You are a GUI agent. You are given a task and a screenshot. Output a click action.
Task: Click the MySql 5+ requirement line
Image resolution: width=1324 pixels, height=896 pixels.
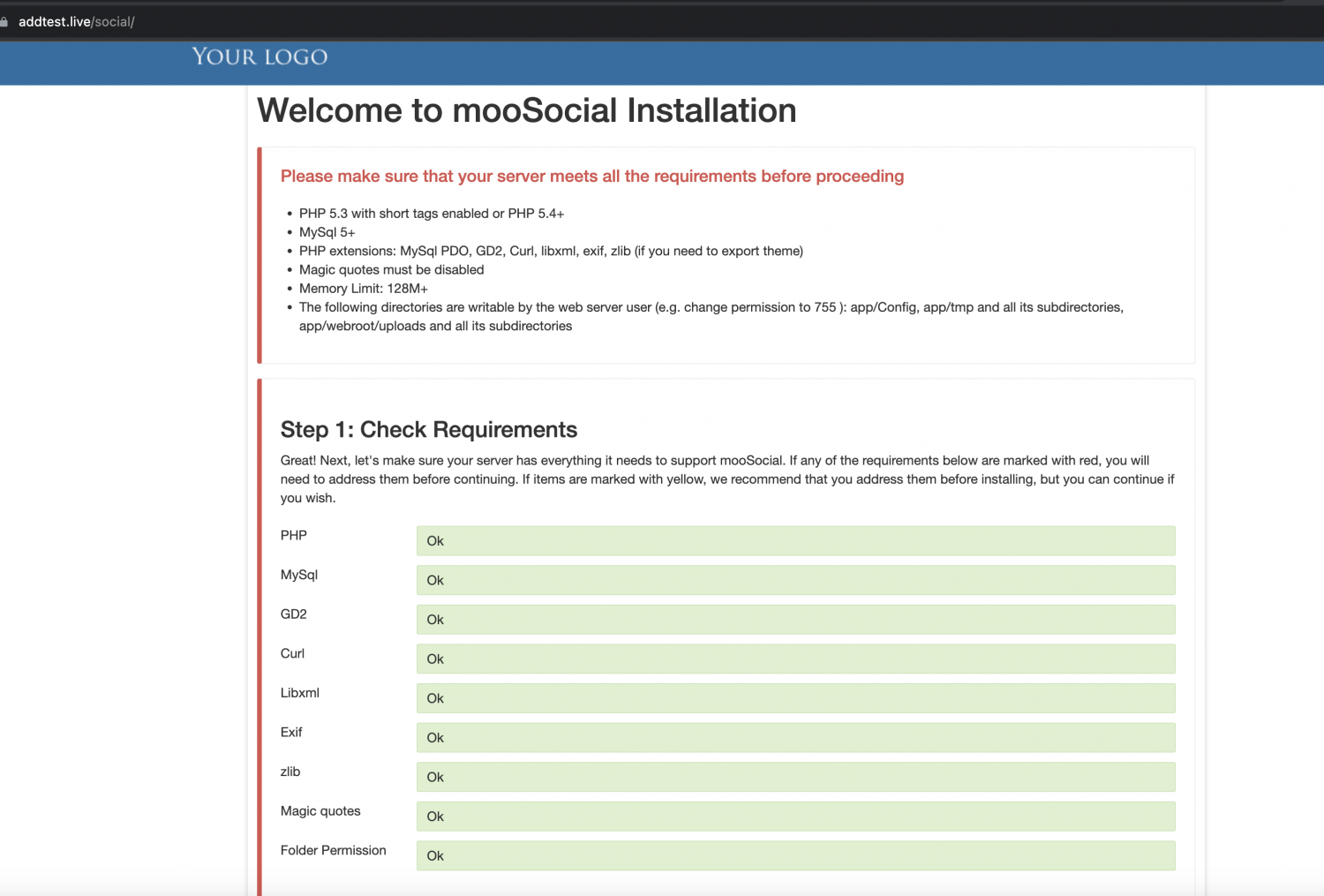click(x=327, y=232)
